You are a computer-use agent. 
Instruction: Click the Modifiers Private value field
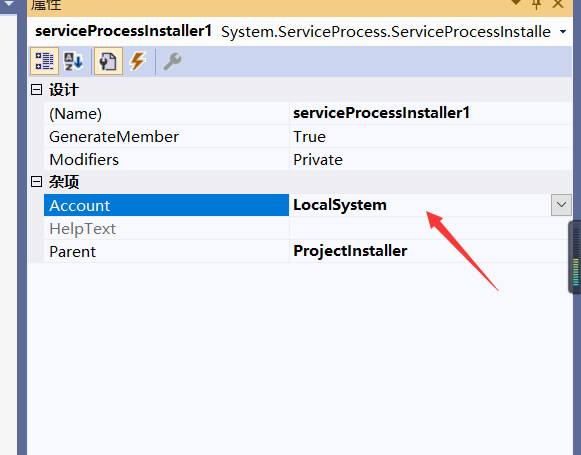(x=431, y=160)
